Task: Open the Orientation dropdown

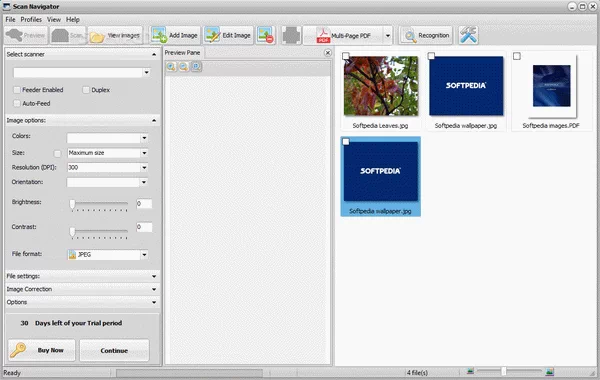Action: point(144,182)
